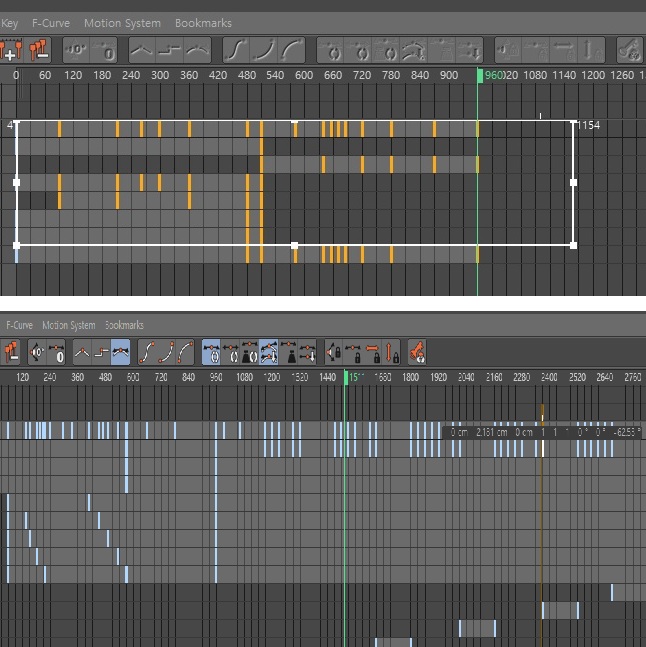Toggle Clamp tangents icon in lower toolbar
Screen dimensions: 646x647
231,352
